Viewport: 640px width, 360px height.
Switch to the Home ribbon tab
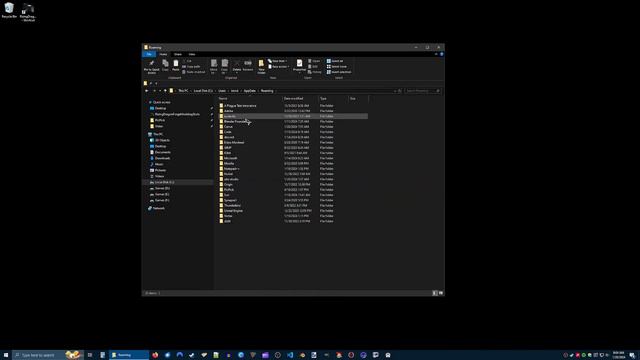pos(163,54)
